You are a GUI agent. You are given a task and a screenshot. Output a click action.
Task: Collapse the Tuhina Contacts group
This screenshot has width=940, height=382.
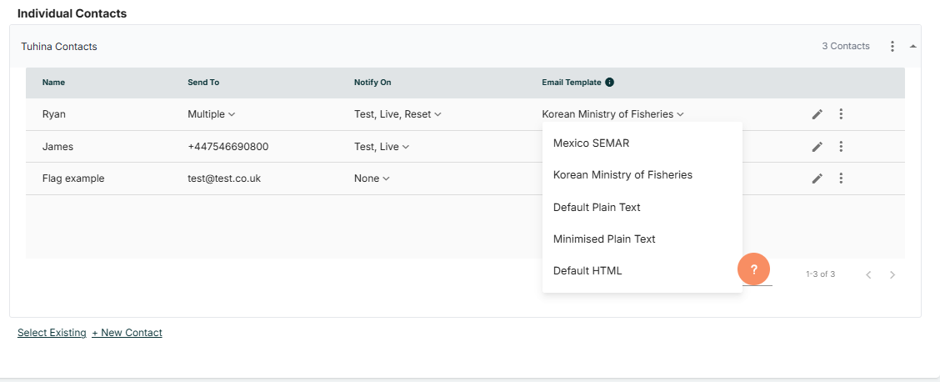[x=913, y=46]
